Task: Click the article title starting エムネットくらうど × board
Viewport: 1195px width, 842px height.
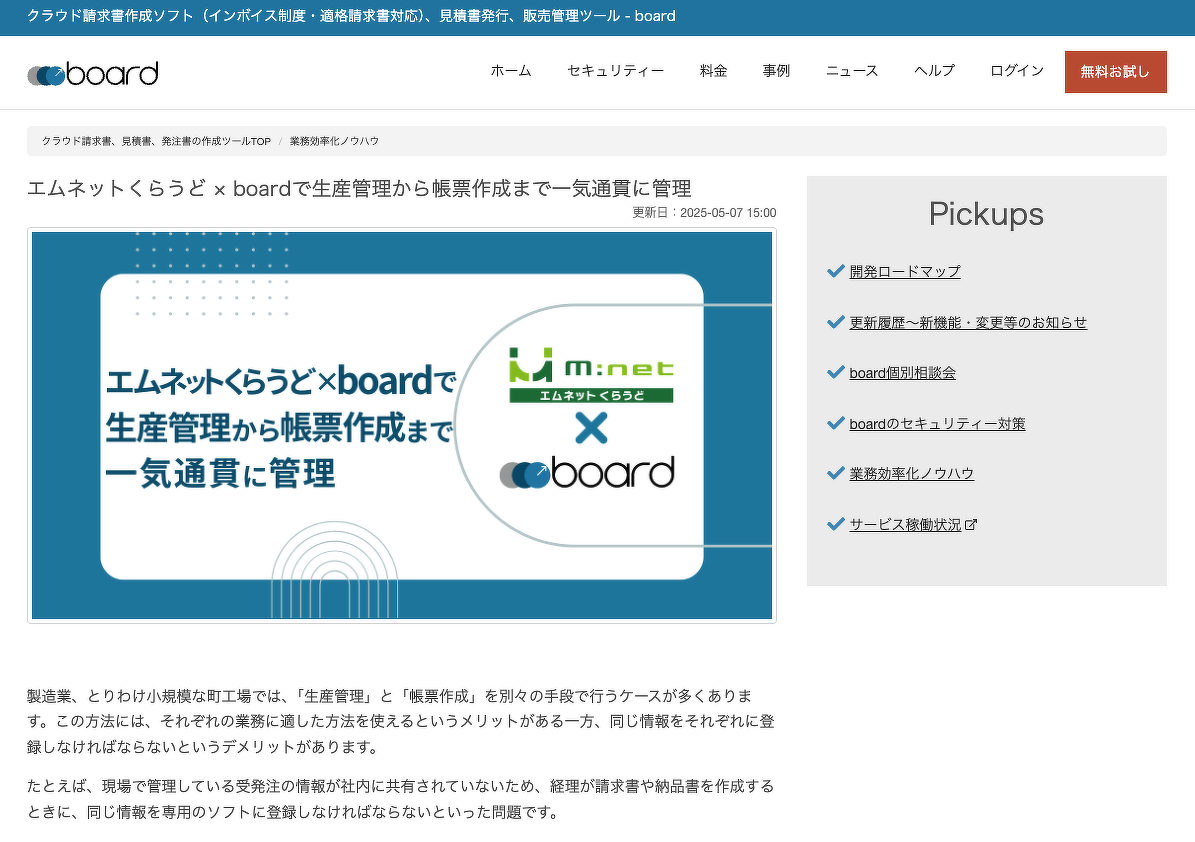Action: 359,188
